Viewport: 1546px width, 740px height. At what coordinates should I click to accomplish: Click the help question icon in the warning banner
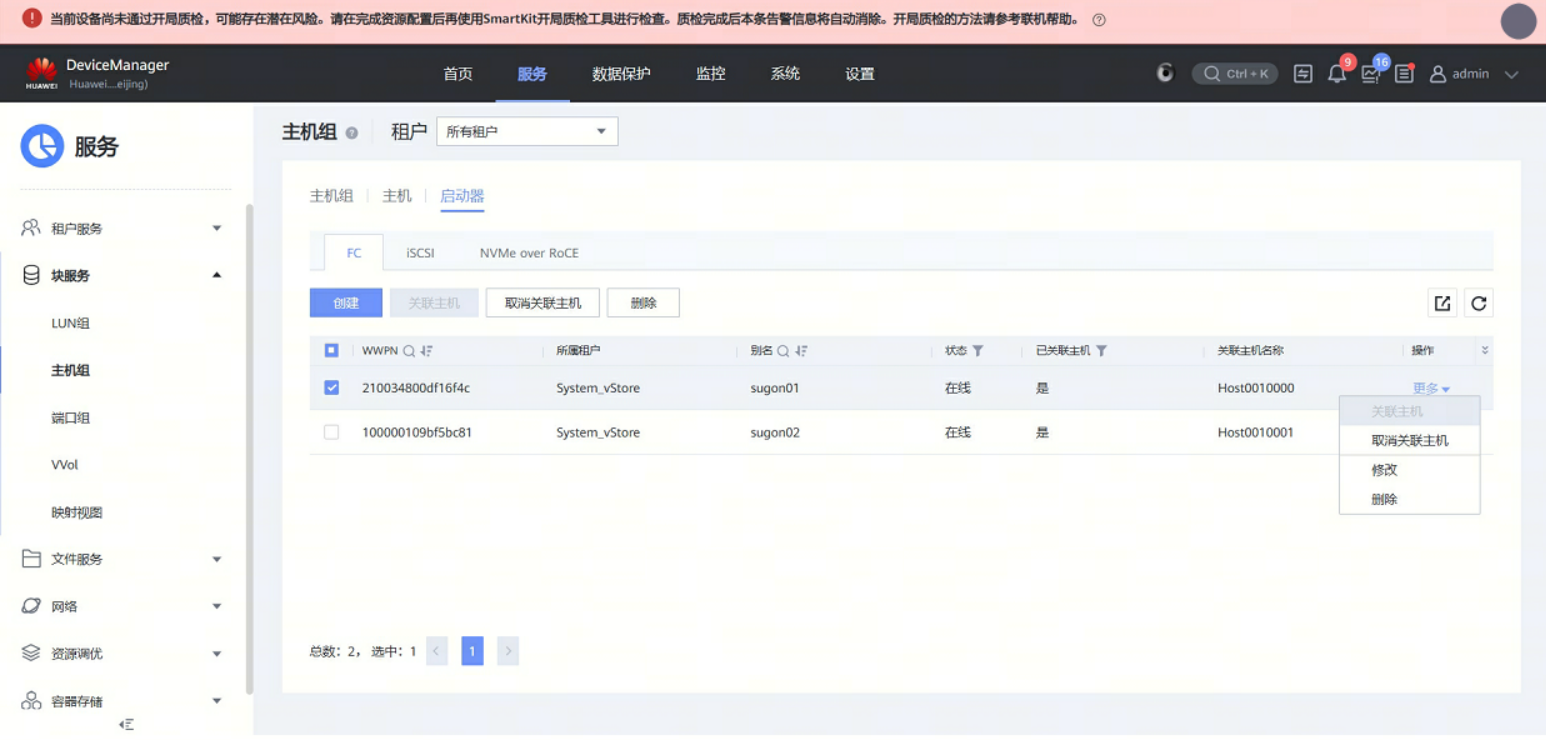[1099, 20]
